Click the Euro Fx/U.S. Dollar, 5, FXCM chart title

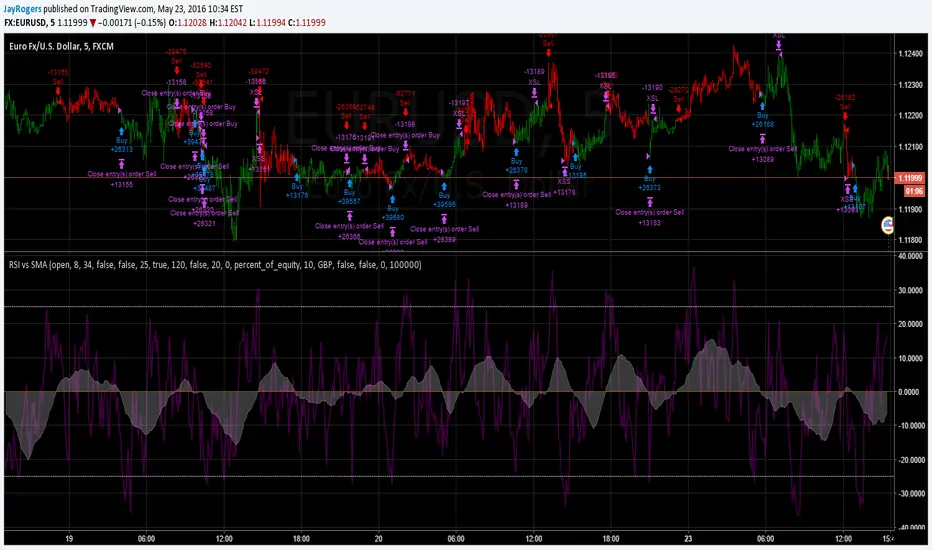click(61, 46)
